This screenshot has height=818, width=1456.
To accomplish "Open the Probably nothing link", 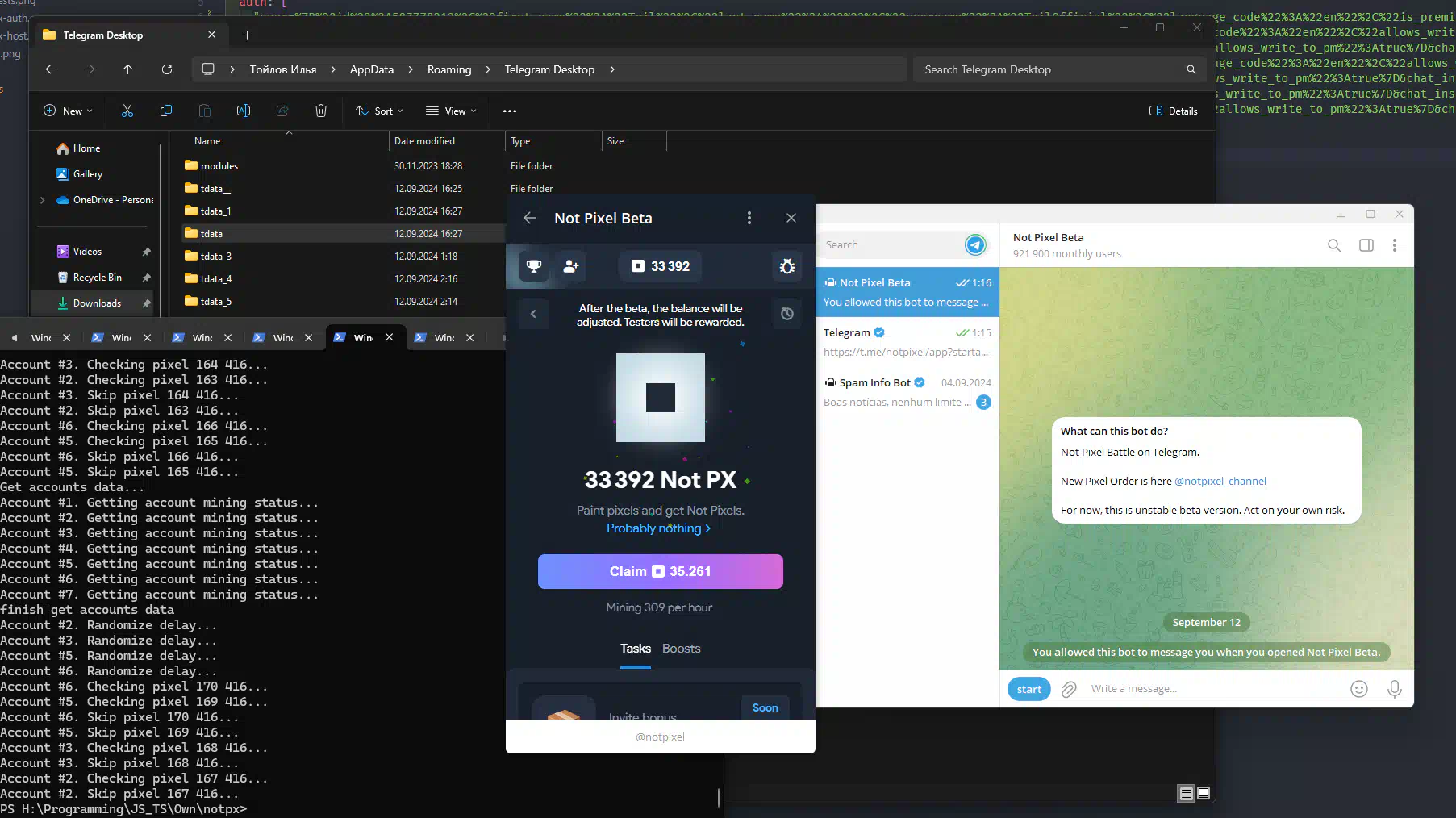I will tap(658, 528).
